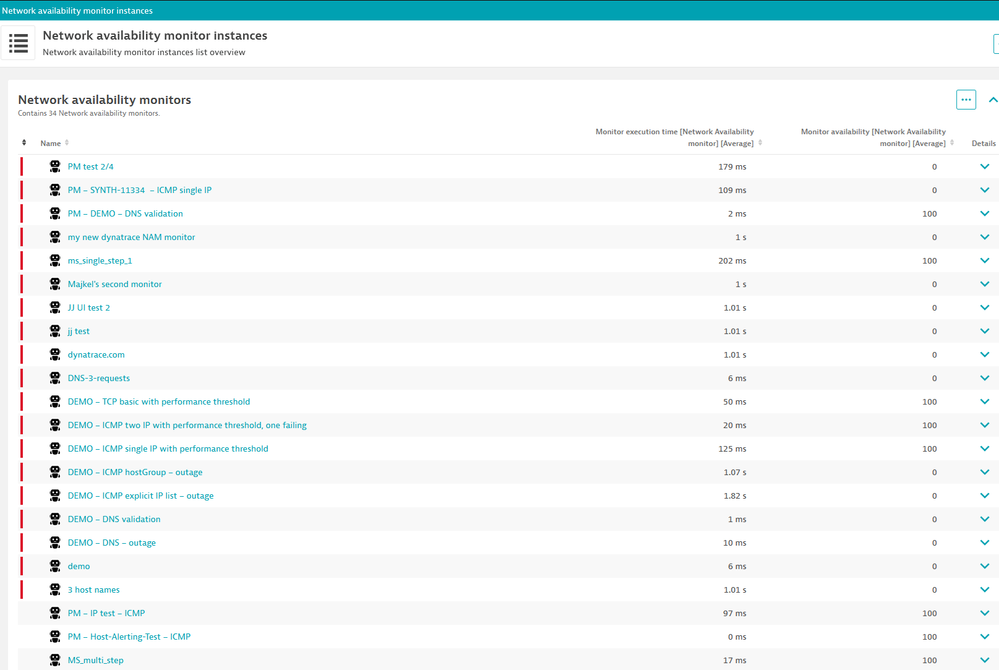Click the monitor icon beside jj test
999x670 pixels.
pos(56,331)
